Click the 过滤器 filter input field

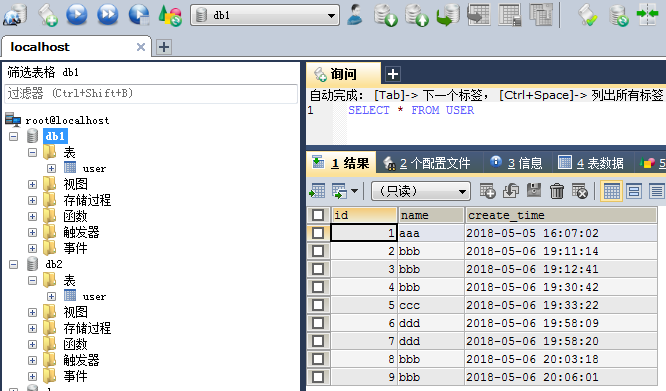pos(151,93)
